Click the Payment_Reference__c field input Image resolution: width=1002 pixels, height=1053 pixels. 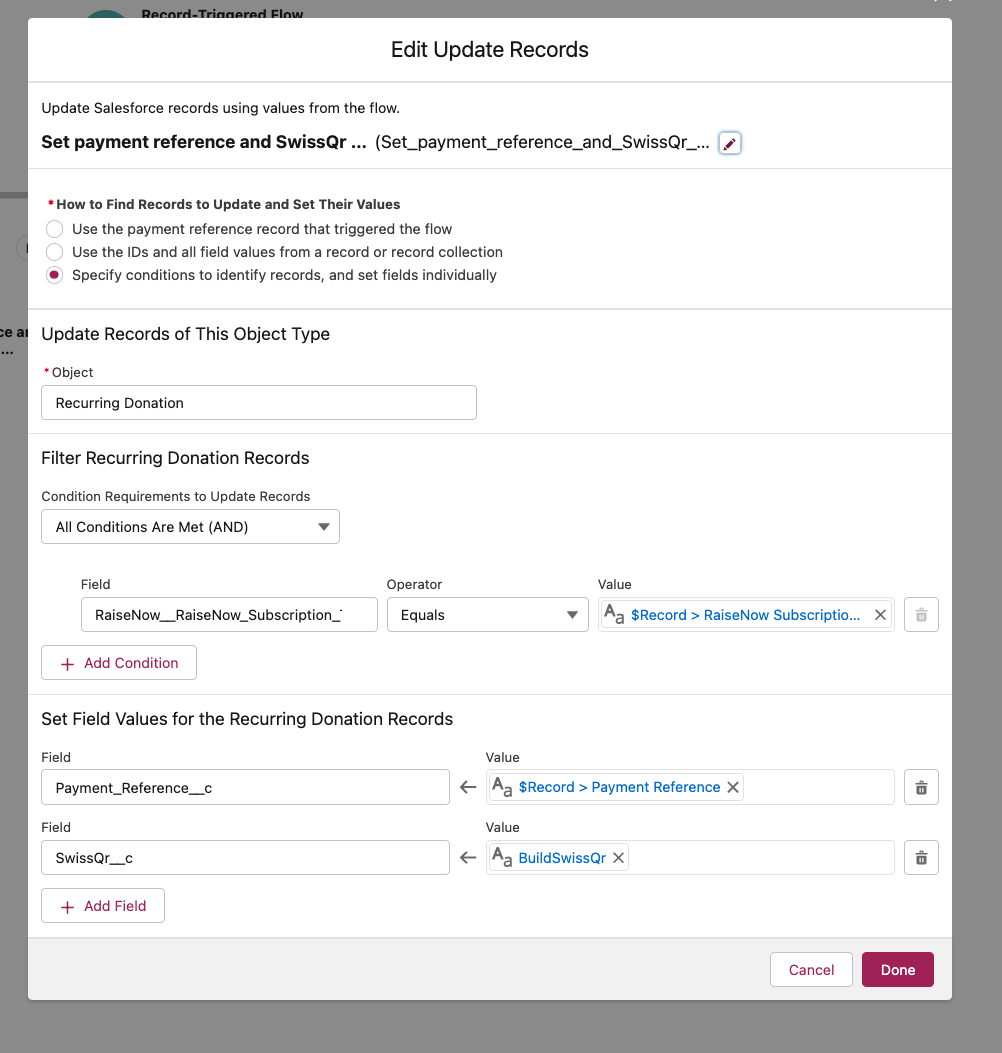pyautogui.click(x=245, y=787)
